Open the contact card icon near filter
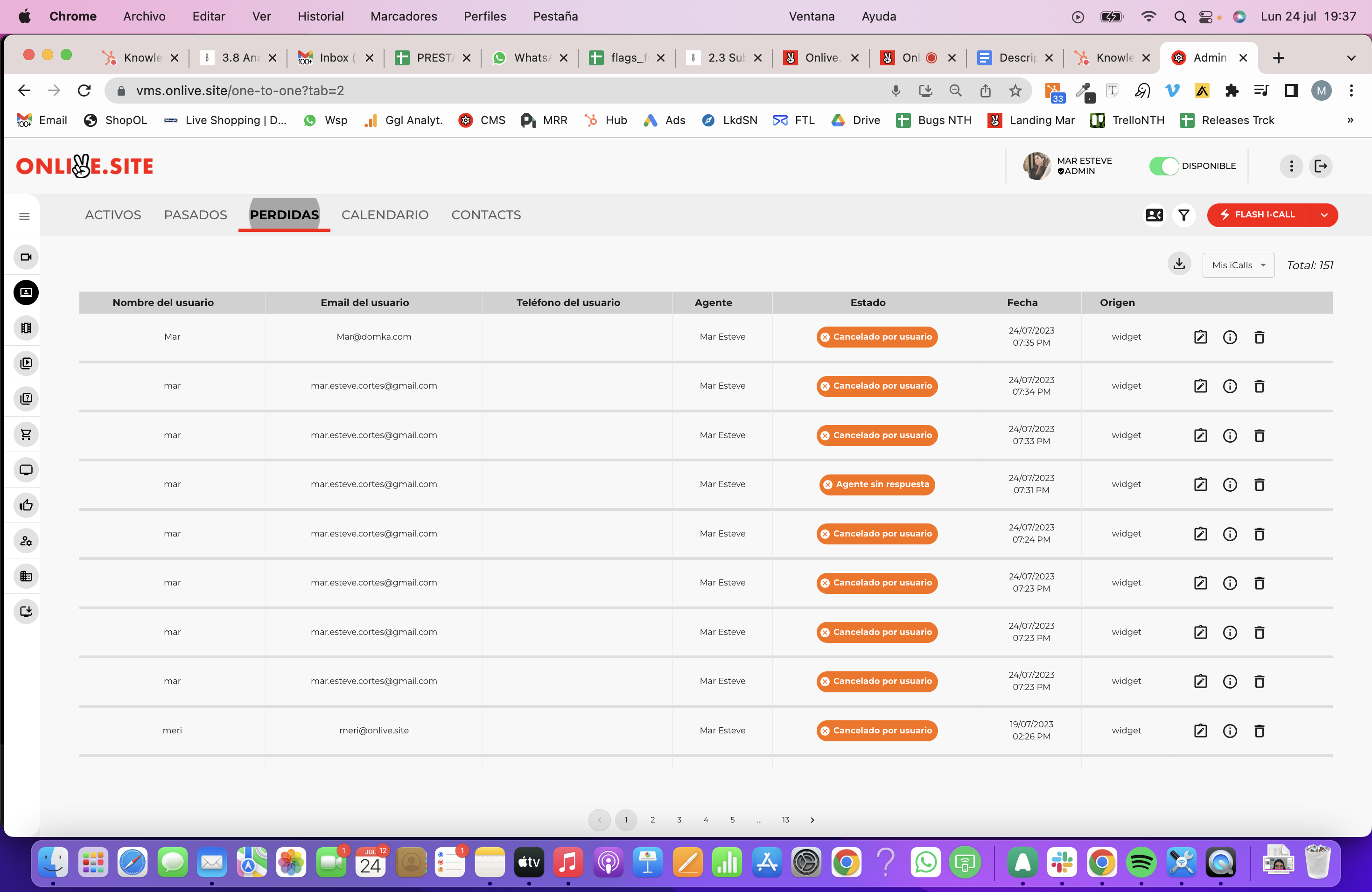 [x=1154, y=215]
